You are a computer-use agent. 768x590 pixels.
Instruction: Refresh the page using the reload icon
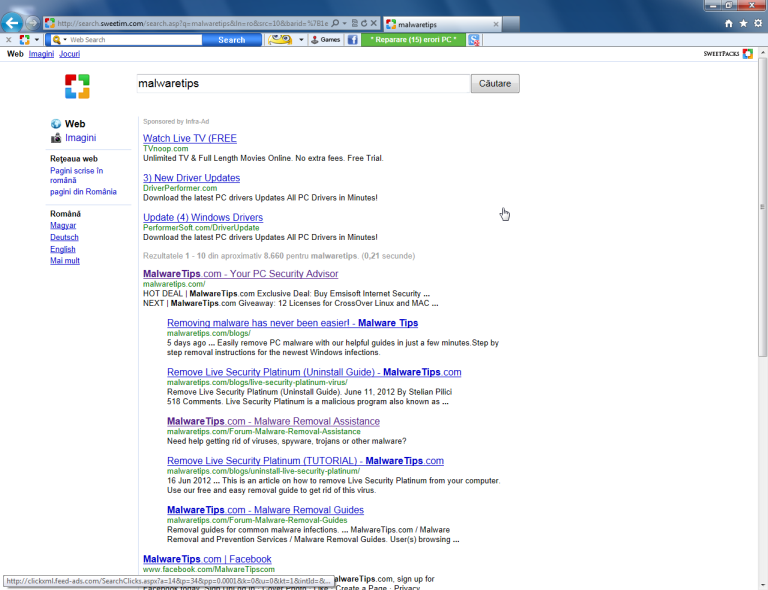coord(364,23)
